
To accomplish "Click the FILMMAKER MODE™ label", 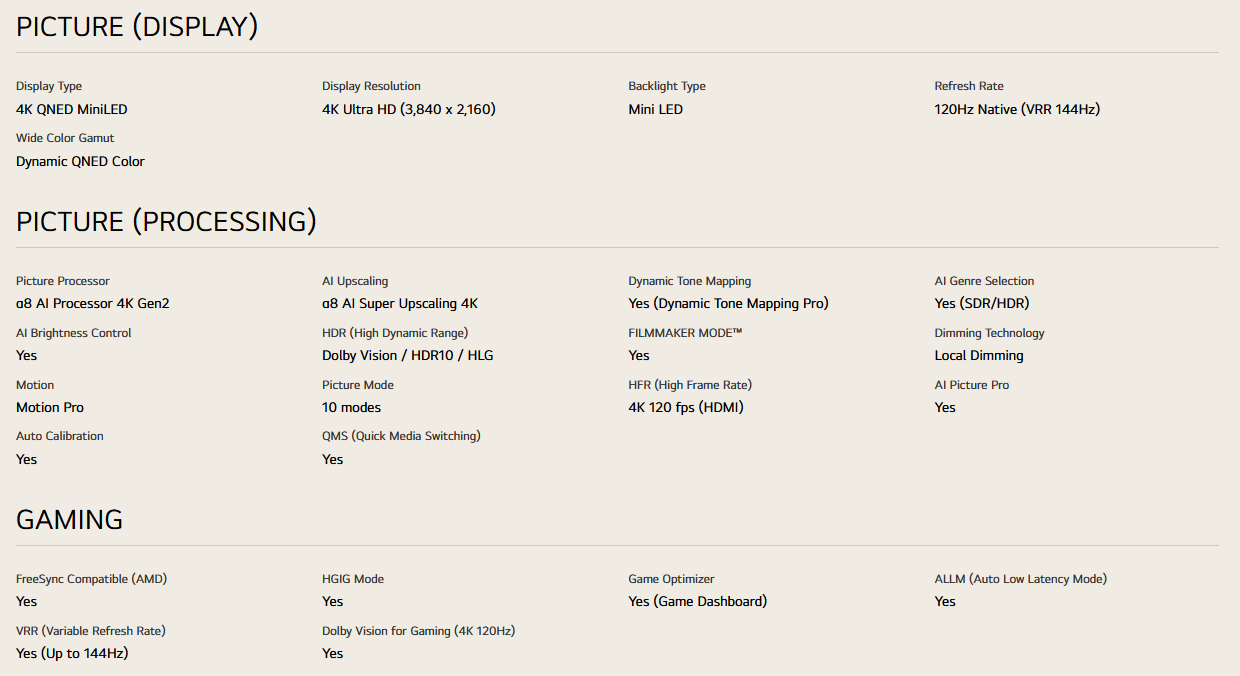I will [685, 333].
